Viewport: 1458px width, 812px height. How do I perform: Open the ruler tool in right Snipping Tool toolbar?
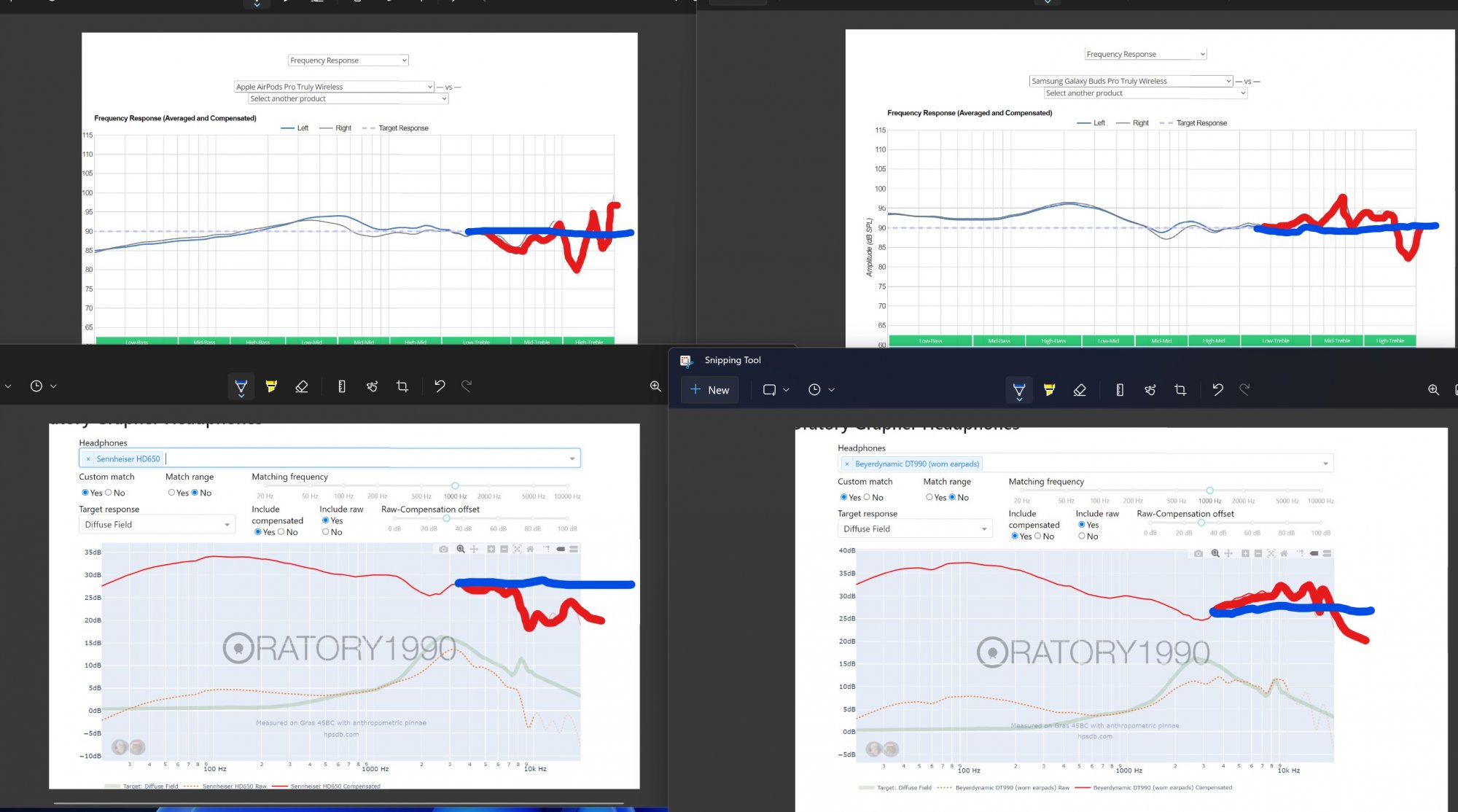(1120, 390)
